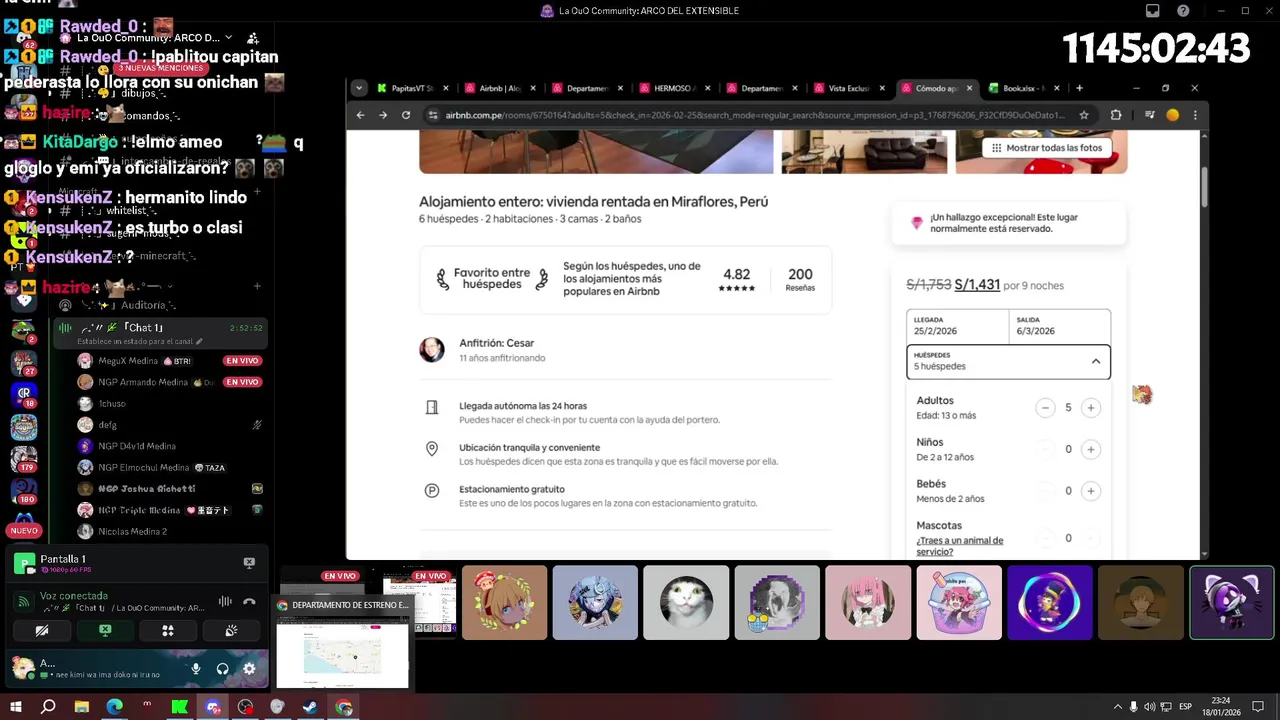The width and height of the screenshot is (1280, 720).
Task: Click Discord share screen button
Action: (105, 631)
